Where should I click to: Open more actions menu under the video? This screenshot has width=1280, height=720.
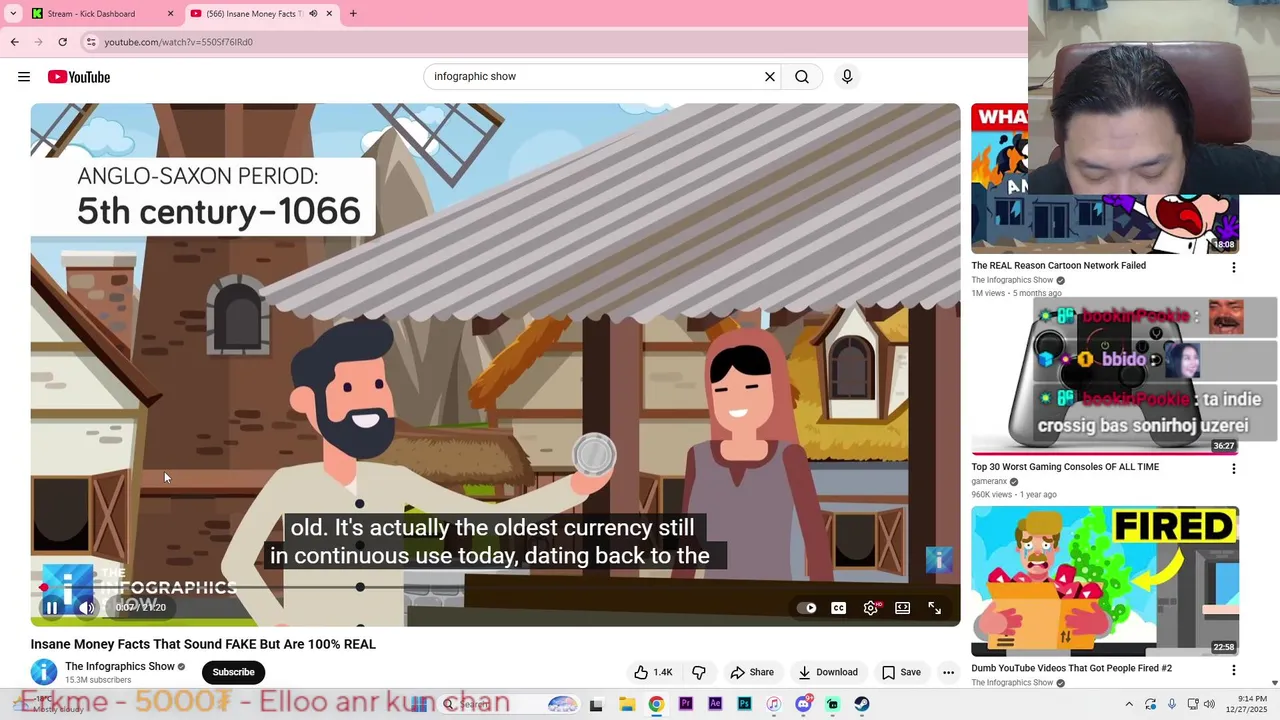coord(948,672)
